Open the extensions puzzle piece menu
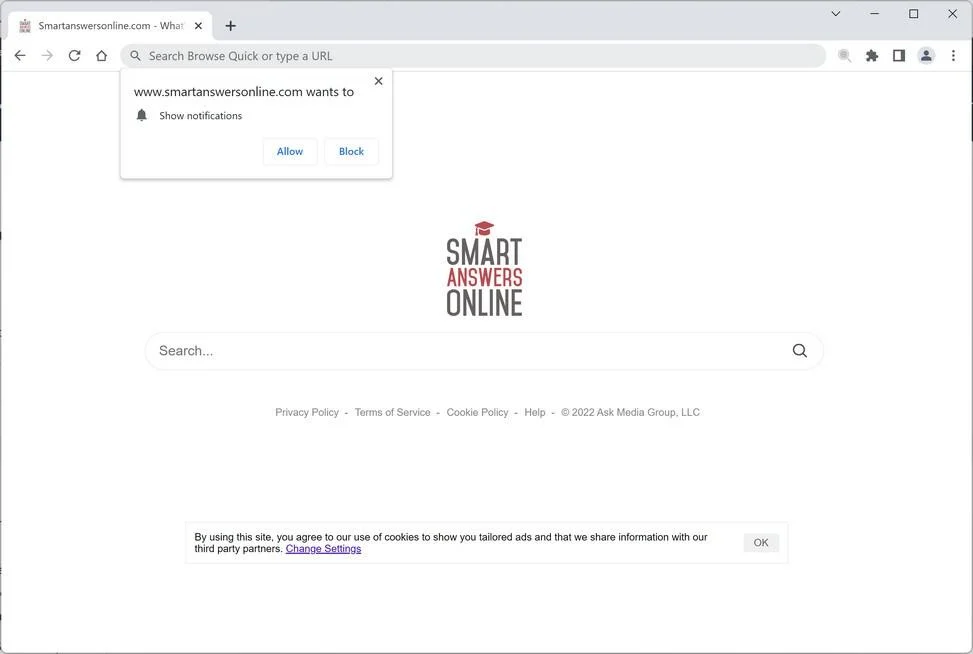Viewport: 973px width, 654px height. point(872,56)
